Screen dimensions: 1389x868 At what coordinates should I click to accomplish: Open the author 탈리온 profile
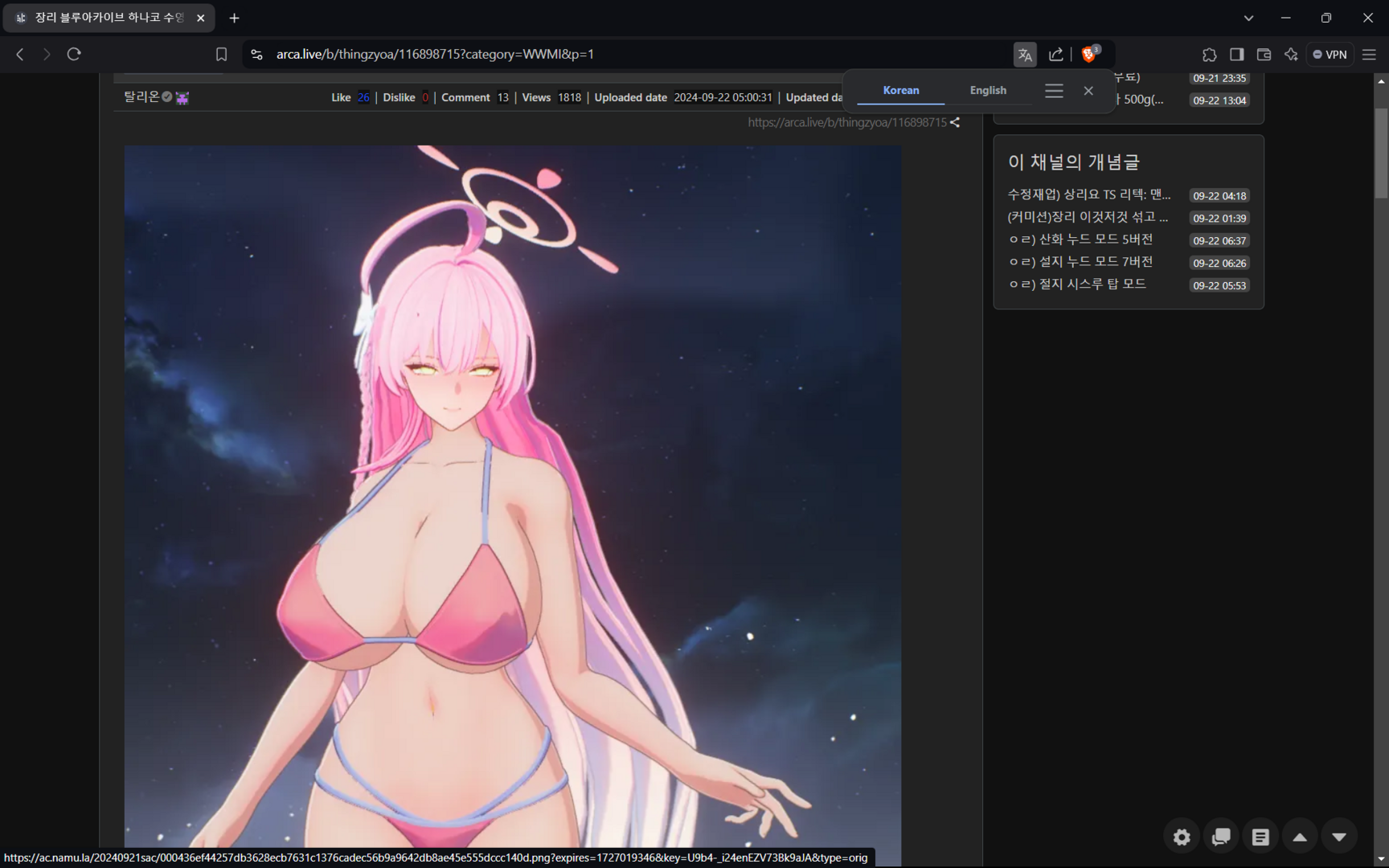point(141,96)
